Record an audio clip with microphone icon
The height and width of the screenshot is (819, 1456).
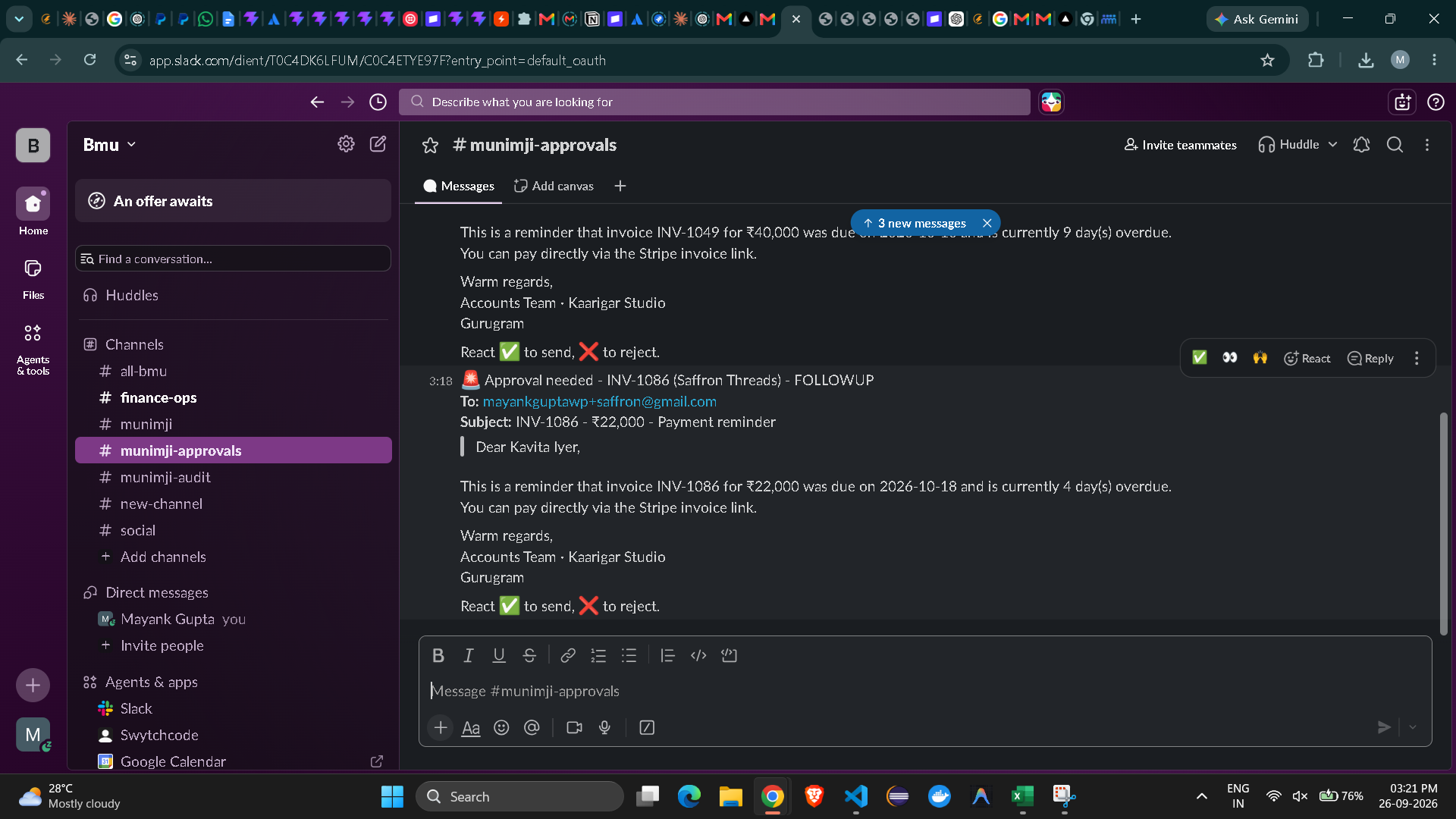pyautogui.click(x=604, y=727)
